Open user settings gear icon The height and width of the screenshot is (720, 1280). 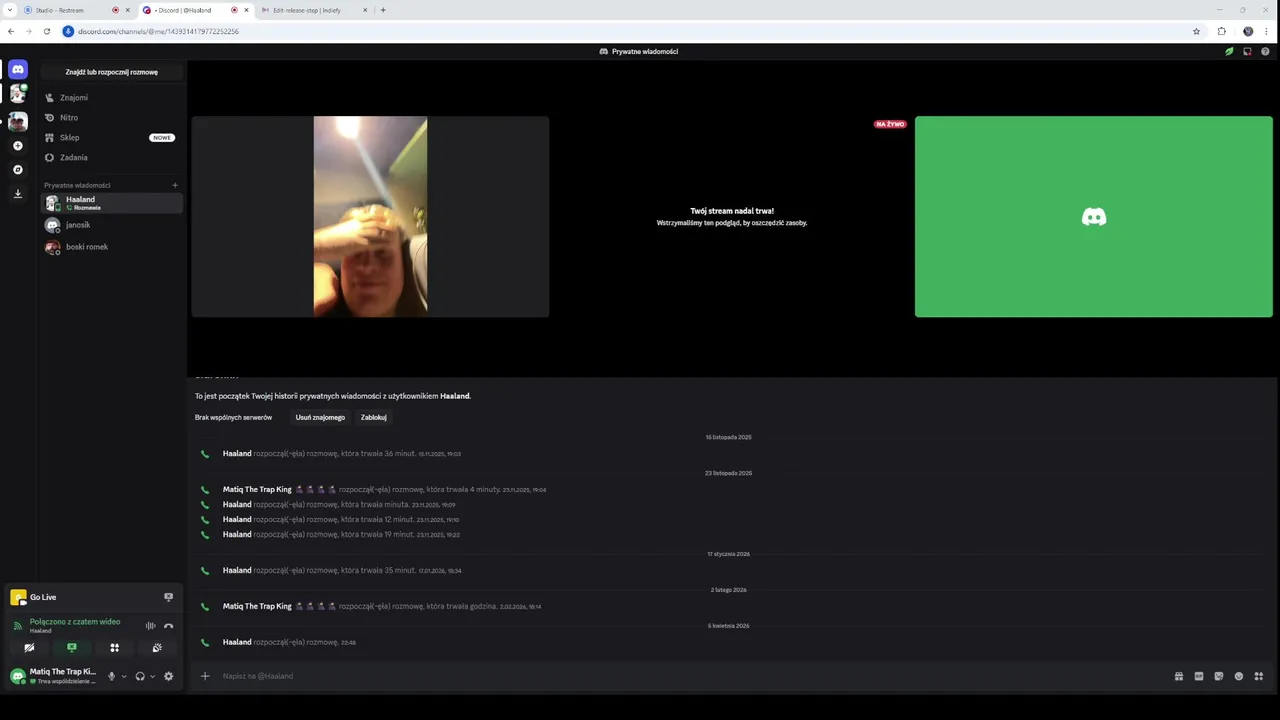tap(168, 676)
